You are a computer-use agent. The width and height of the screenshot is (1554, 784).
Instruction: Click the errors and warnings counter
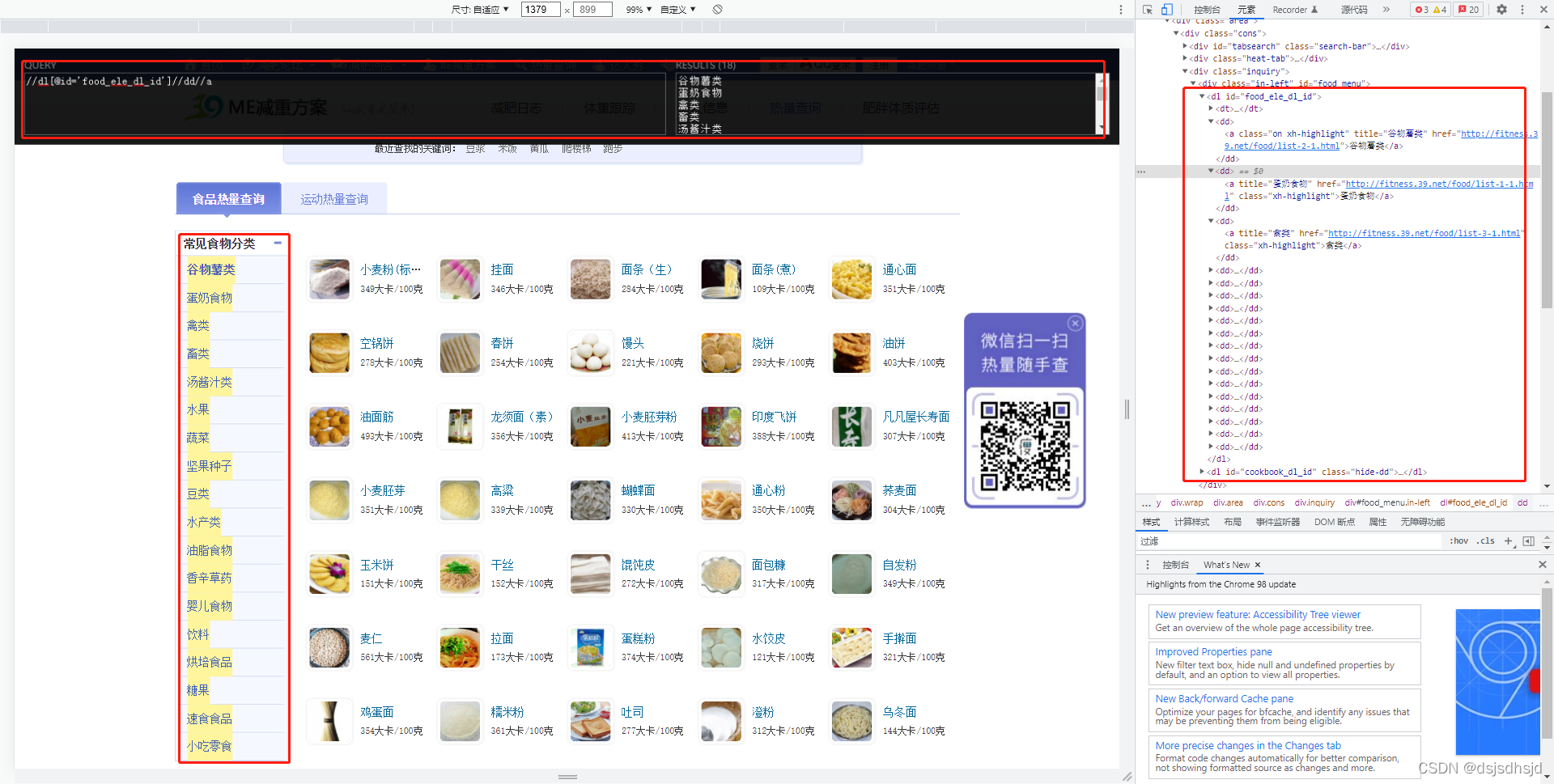(1430, 10)
